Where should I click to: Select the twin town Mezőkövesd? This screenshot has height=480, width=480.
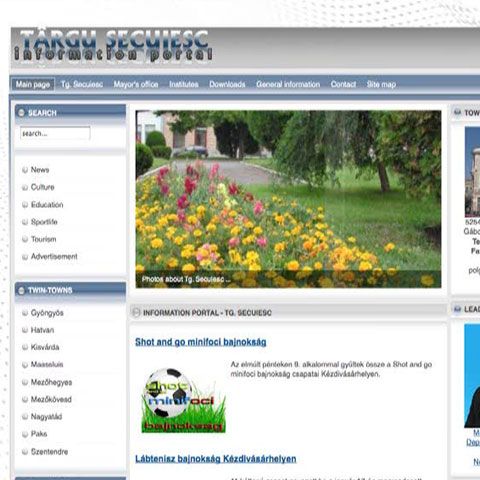point(51,399)
